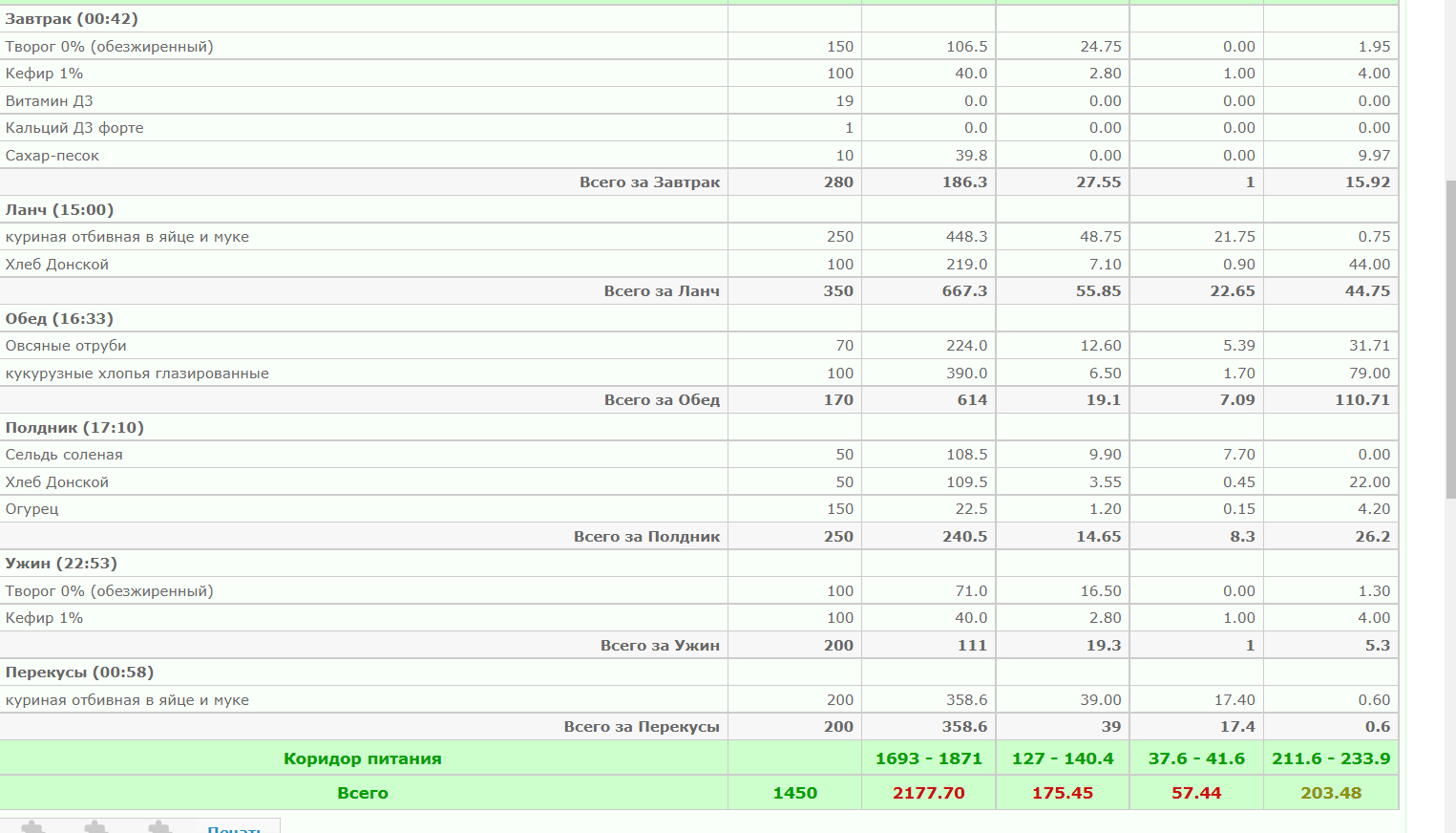Click 'кукурузные хлопья глазированные' food name
This screenshot has width=1456, height=833.
pyautogui.click(x=137, y=373)
